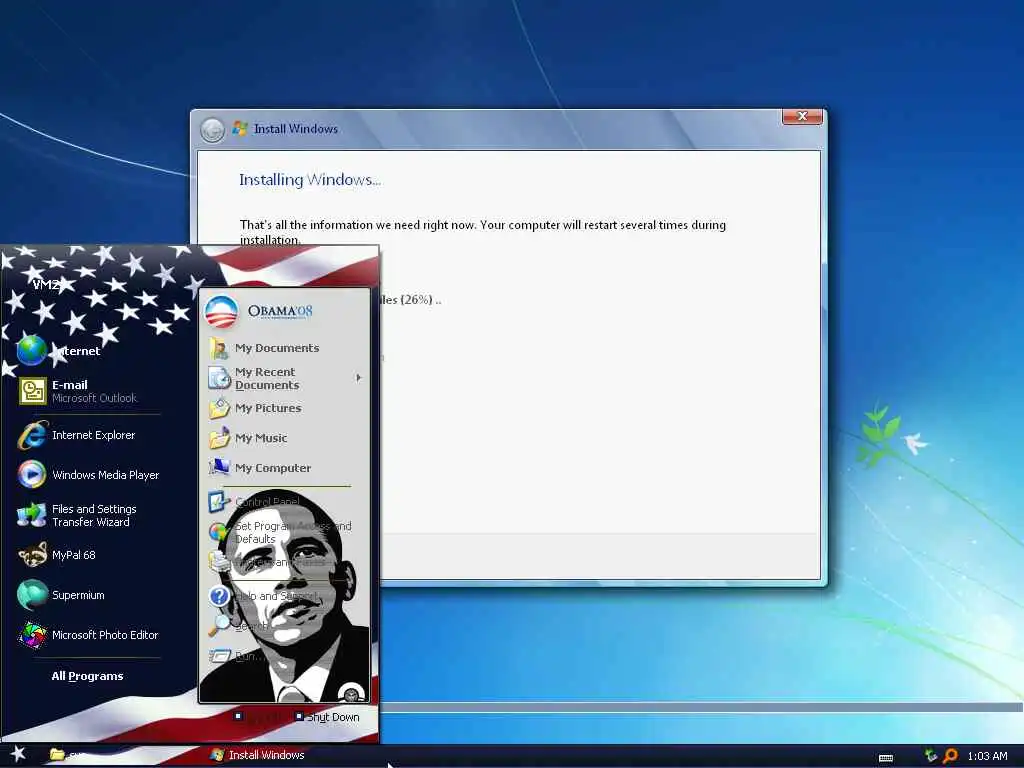
Task: Click the files (26%) progress text
Action: (410, 300)
